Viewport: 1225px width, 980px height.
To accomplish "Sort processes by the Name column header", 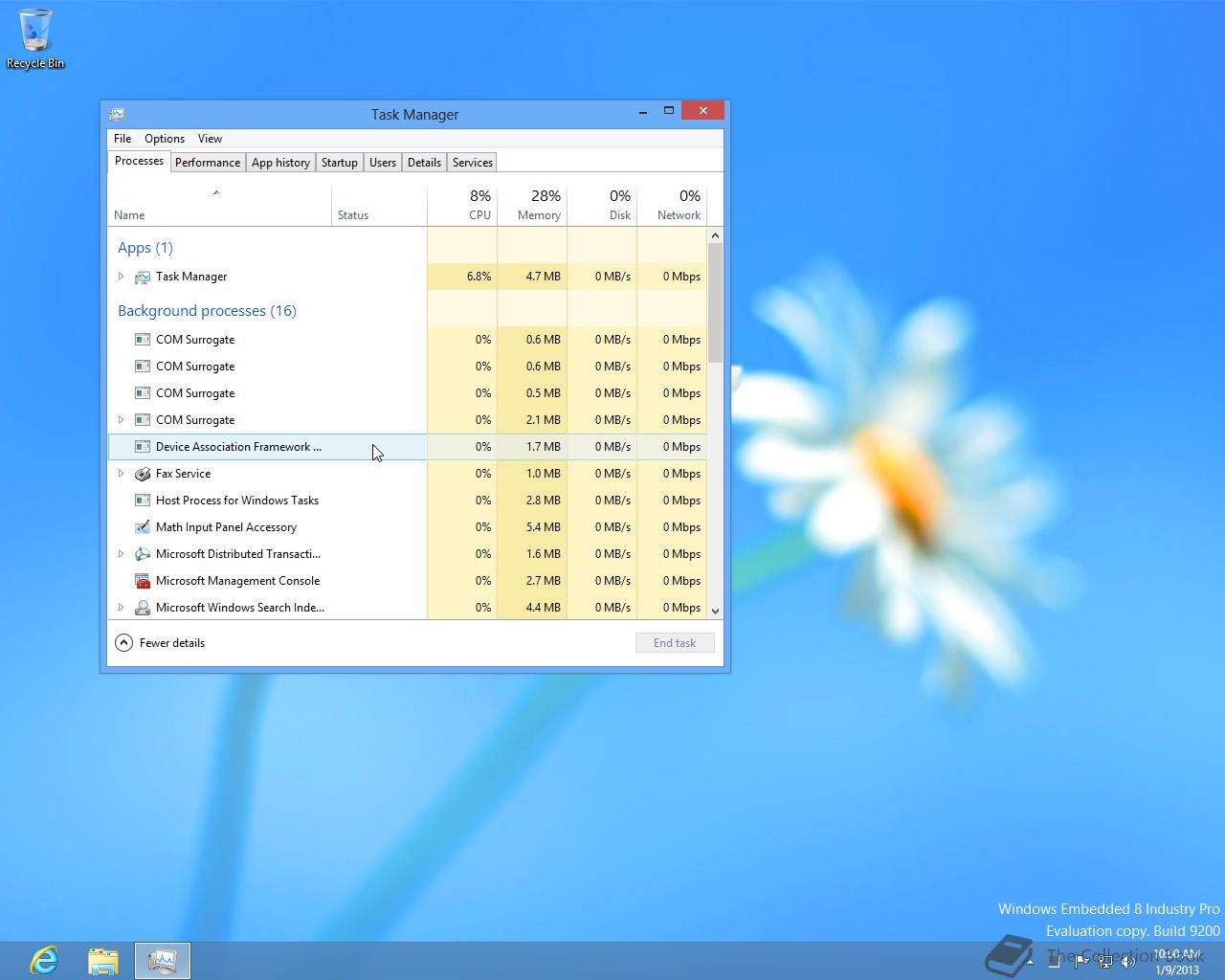I will pos(219,206).
